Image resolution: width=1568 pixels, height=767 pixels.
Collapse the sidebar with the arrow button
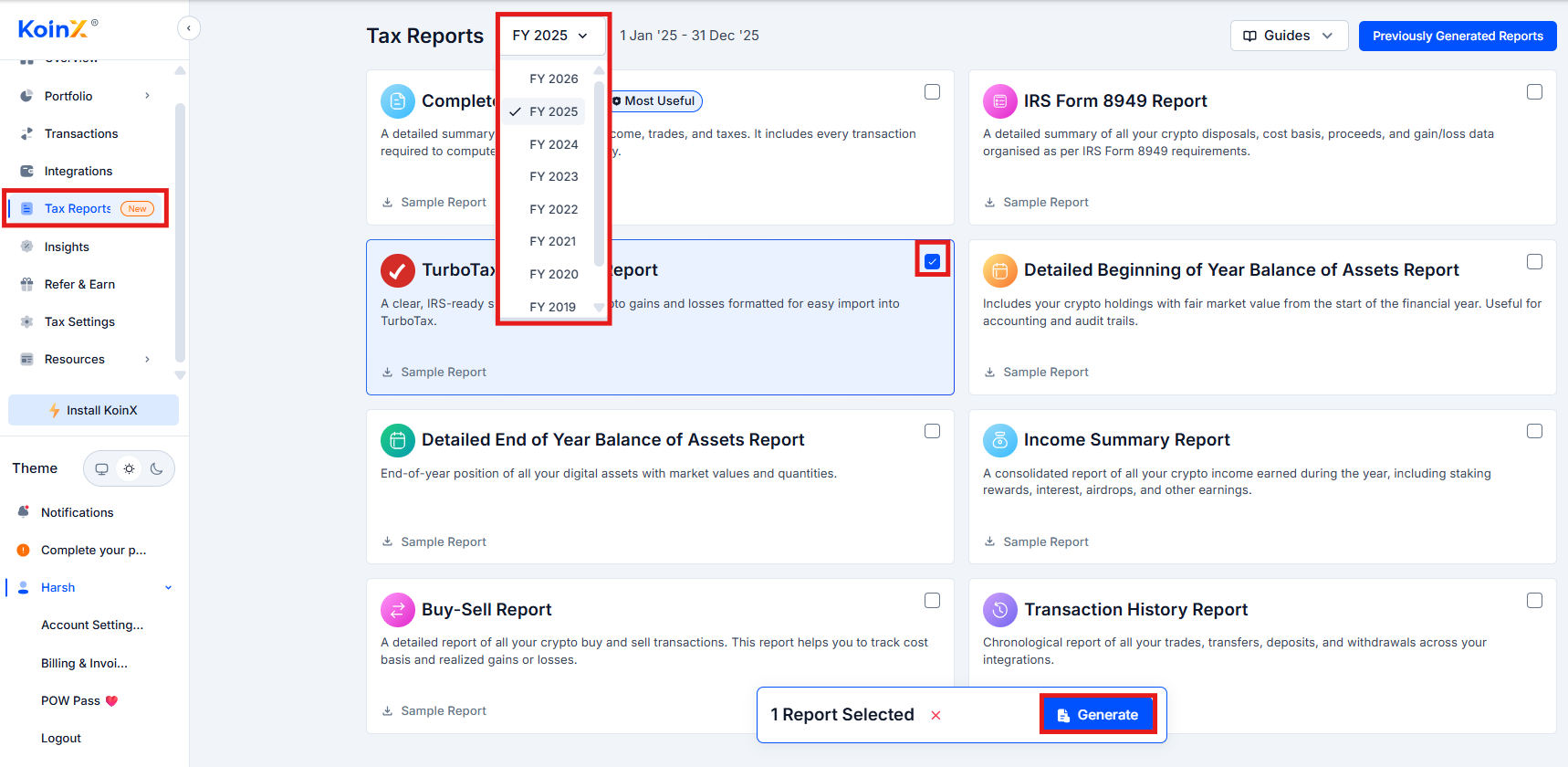coord(188,28)
